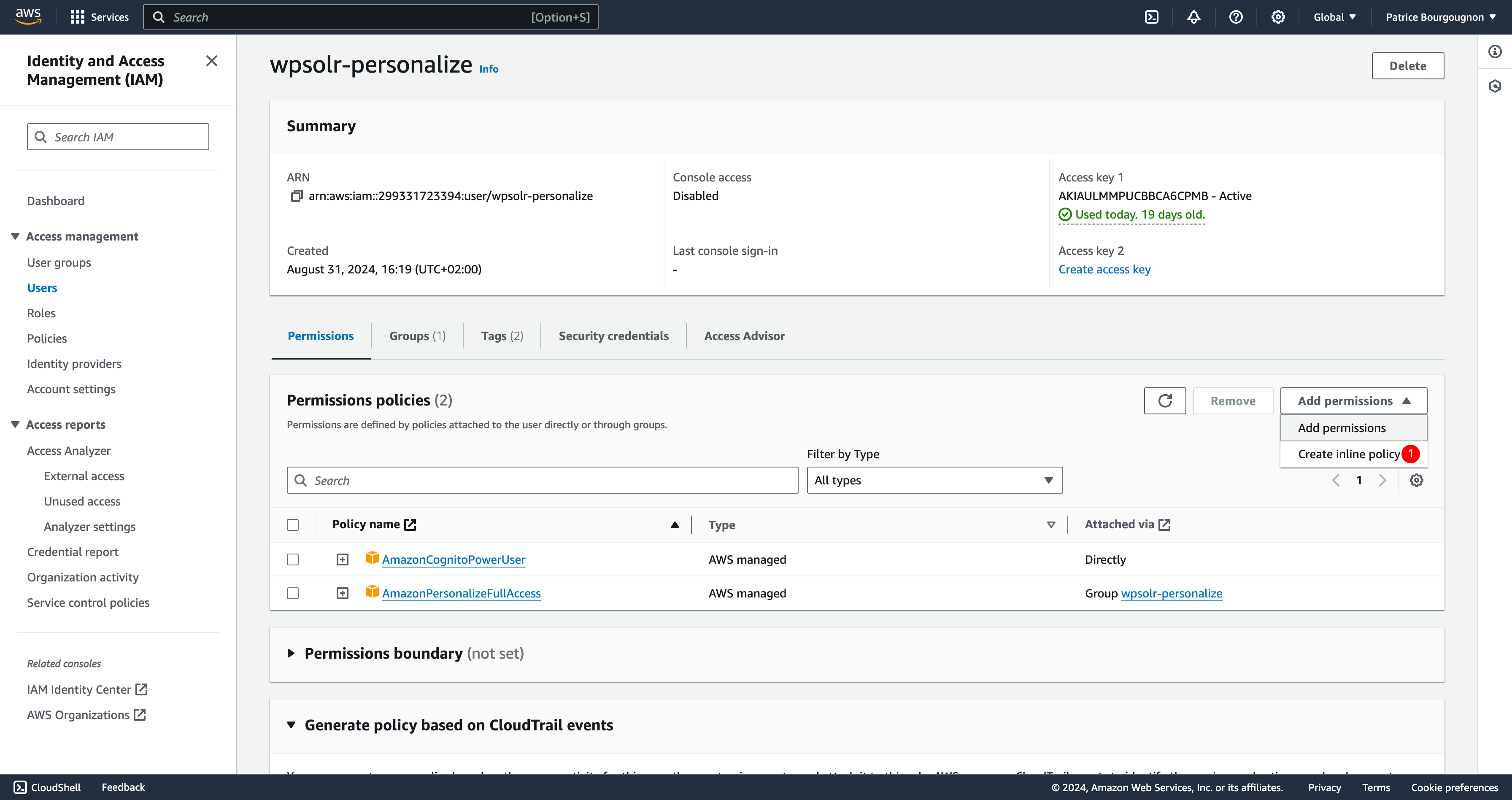The image size is (1512, 800).
Task: Open the Services grid menu
Action: coord(99,17)
